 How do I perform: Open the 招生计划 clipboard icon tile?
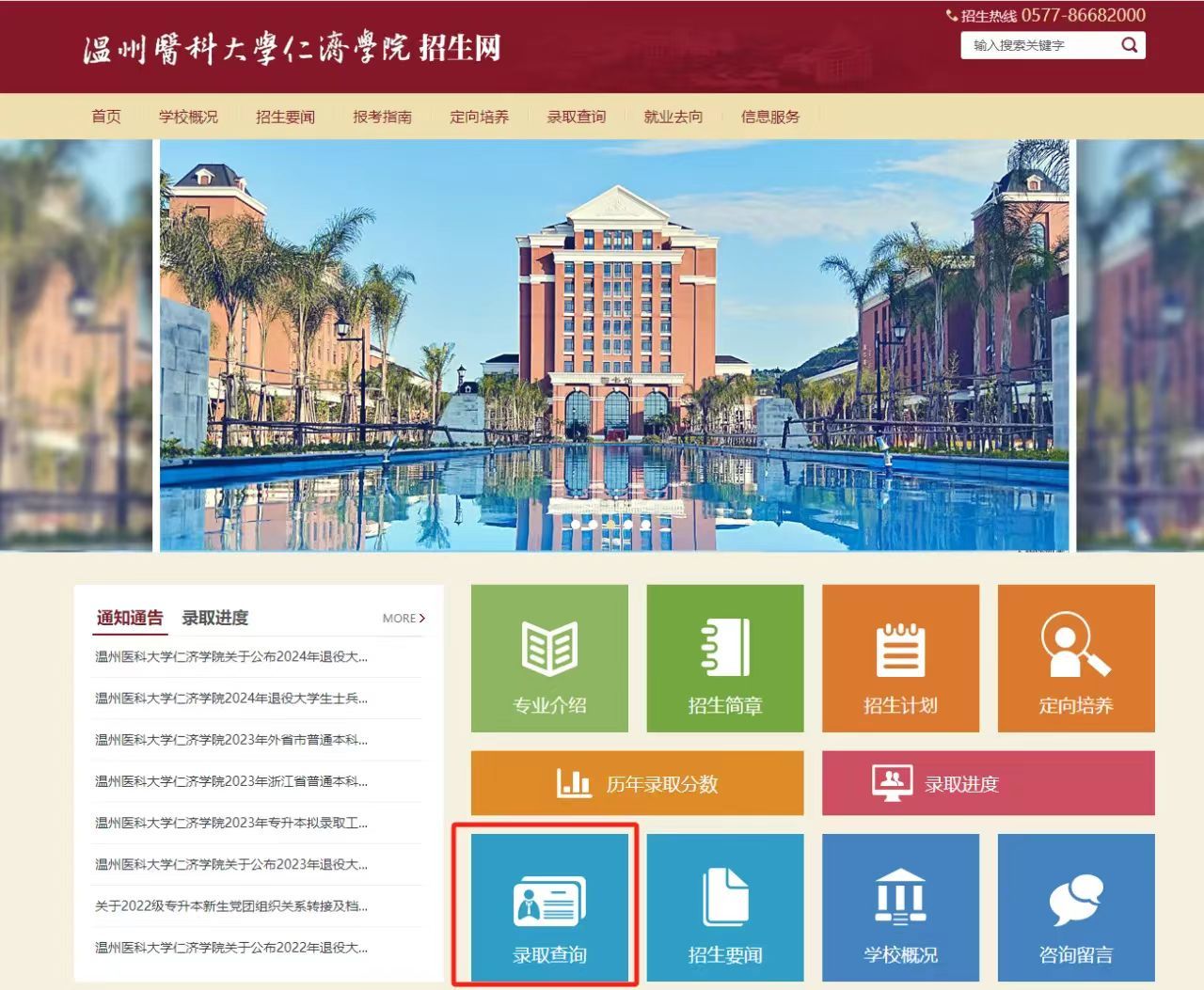coord(900,658)
